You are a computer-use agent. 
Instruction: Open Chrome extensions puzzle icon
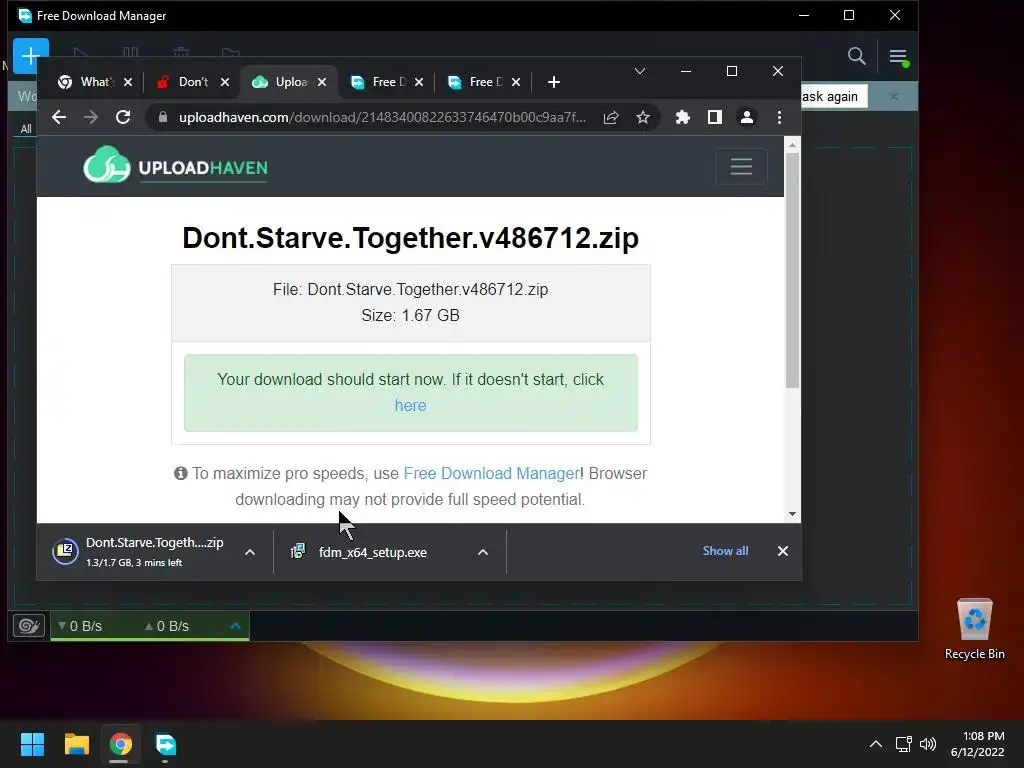point(682,118)
